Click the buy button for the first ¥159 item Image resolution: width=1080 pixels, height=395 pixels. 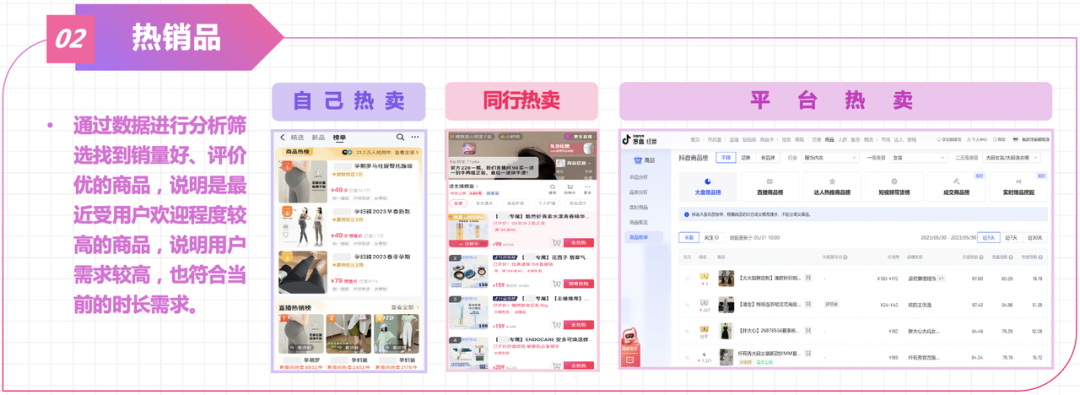pos(579,283)
